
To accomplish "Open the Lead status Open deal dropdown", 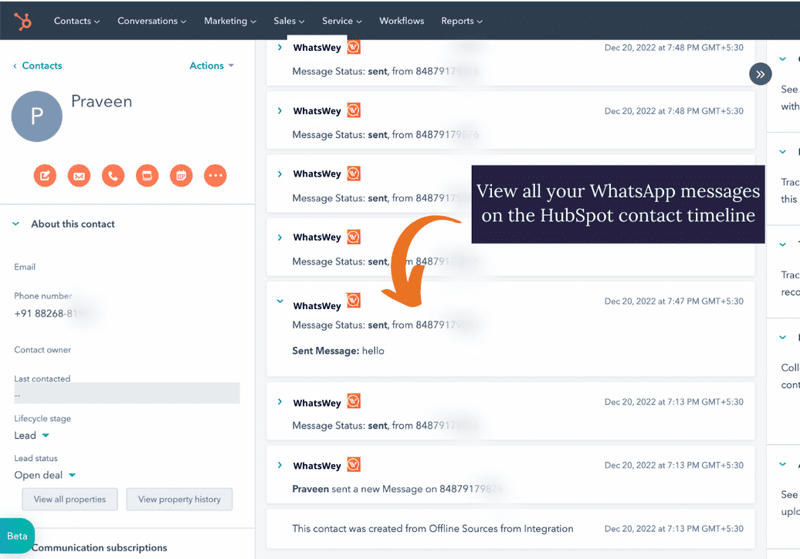I will [x=45, y=475].
